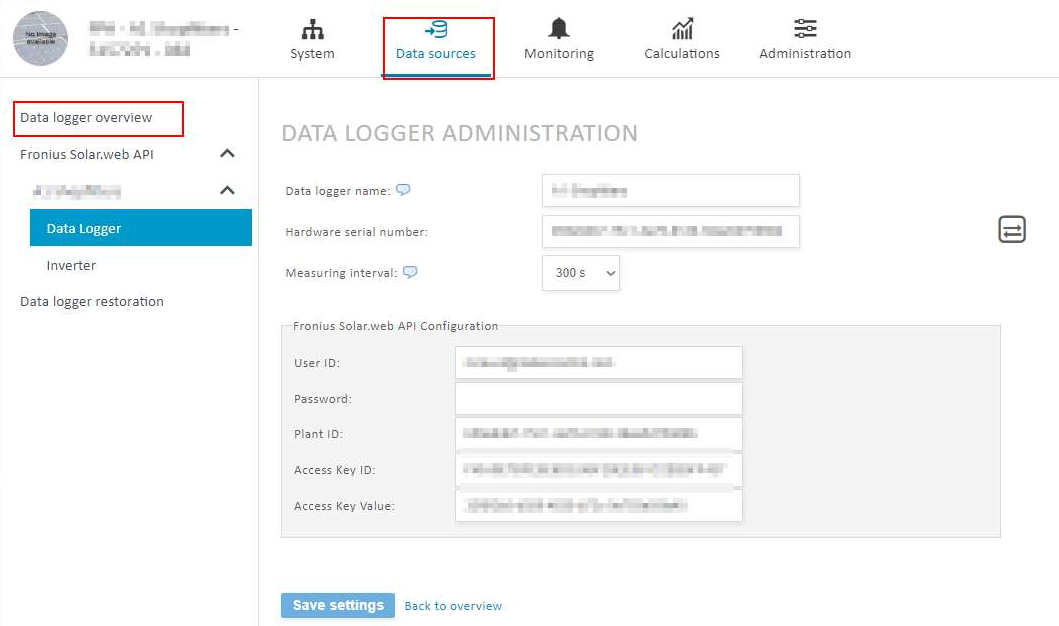Collapse the Fronius Solar.web API section
Viewport: 1059px width, 626px height.
point(227,153)
